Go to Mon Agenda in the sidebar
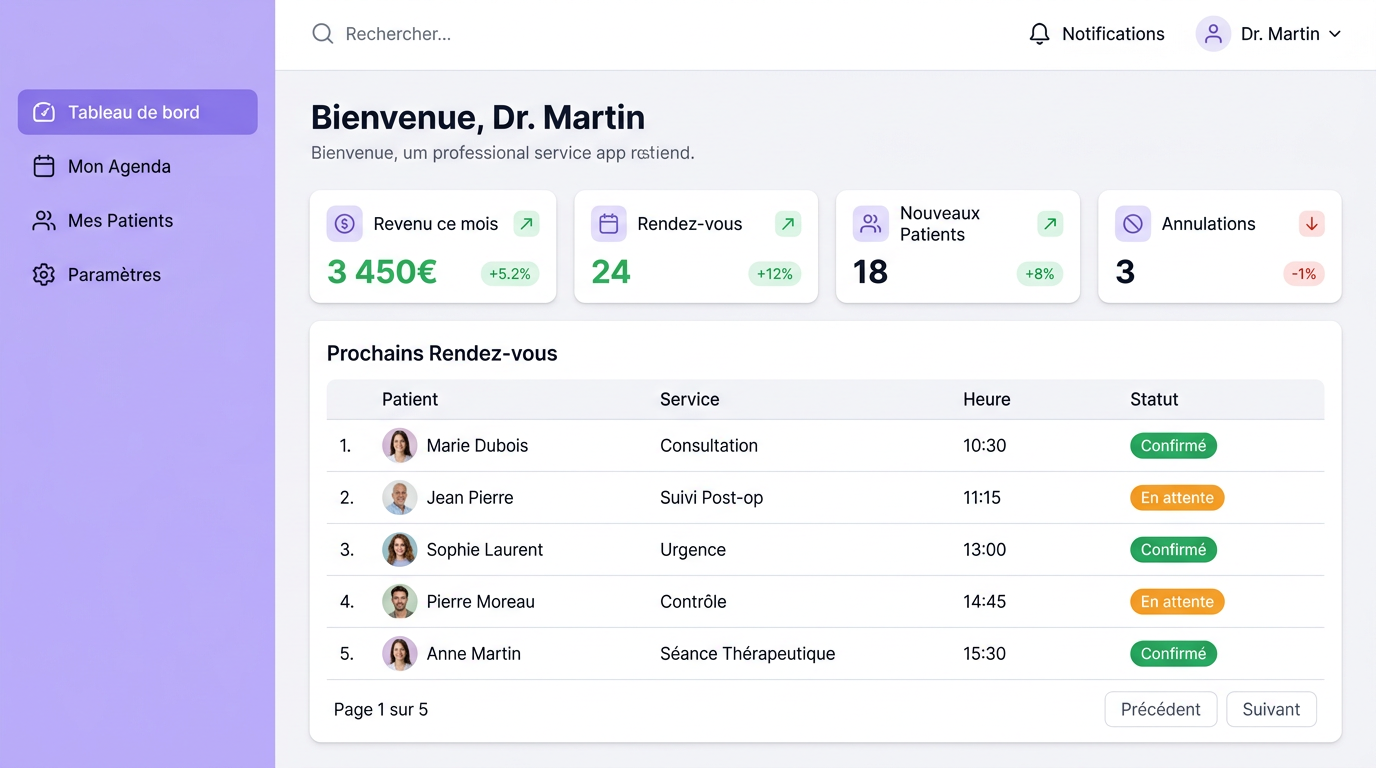The height and width of the screenshot is (768, 1376). 138,166
